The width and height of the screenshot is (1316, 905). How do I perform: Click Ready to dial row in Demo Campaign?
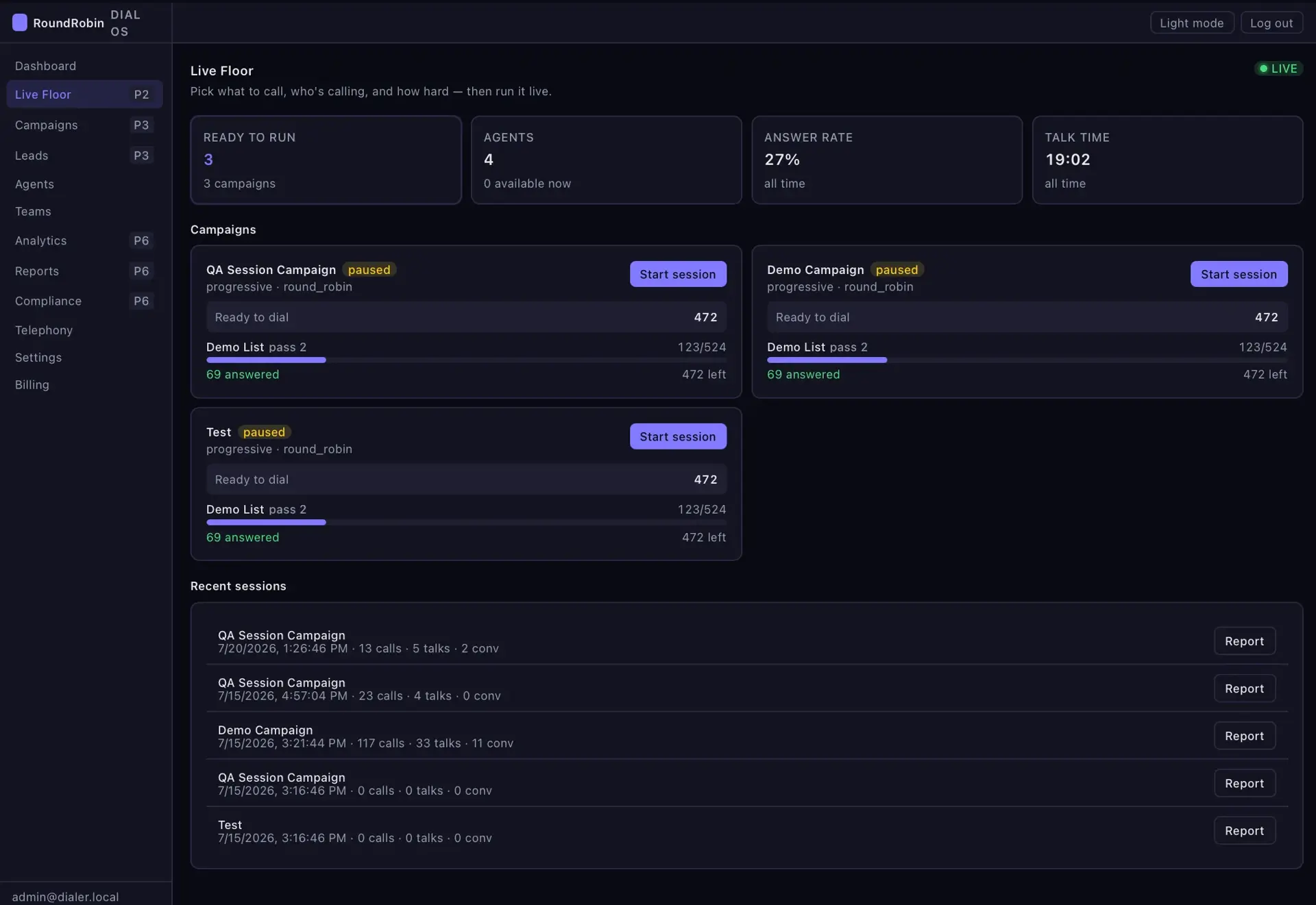1027,317
